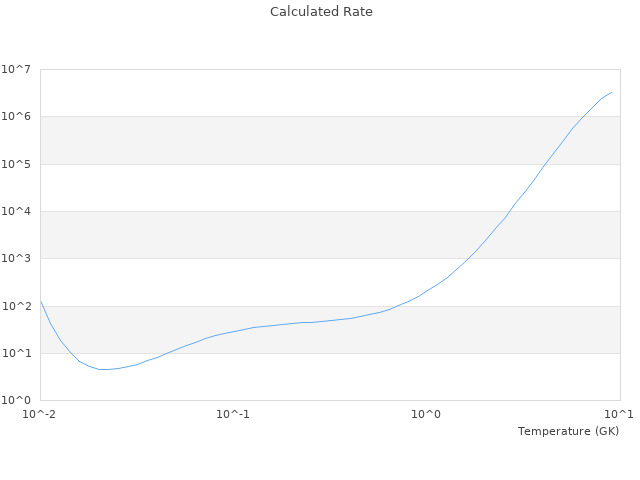
Task: Click the "Calculated Rate" chart title
Action: coord(321,12)
